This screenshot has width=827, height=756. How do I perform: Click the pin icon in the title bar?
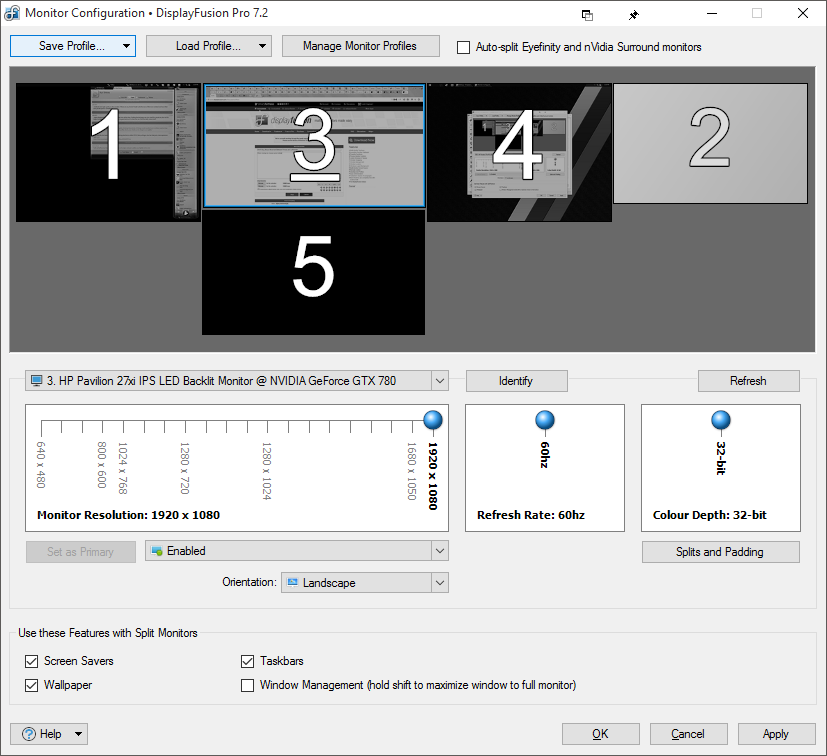click(x=633, y=14)
